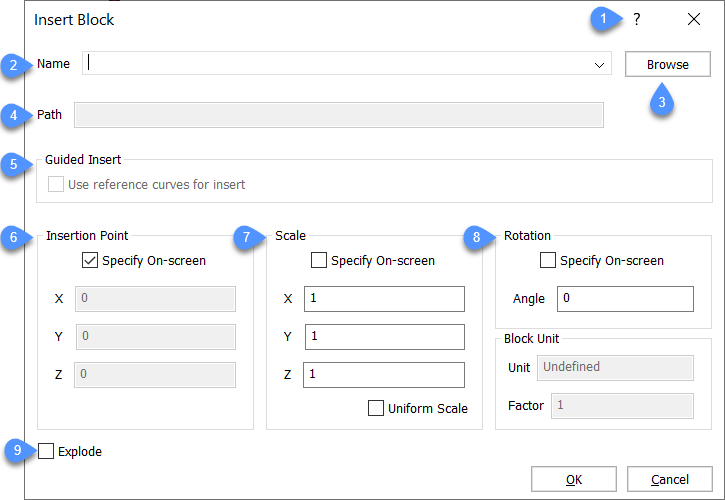The height and width of the screenshot is (500, 725).
Task: Close the Insert Block dialog
Action: tap(694, 19)
